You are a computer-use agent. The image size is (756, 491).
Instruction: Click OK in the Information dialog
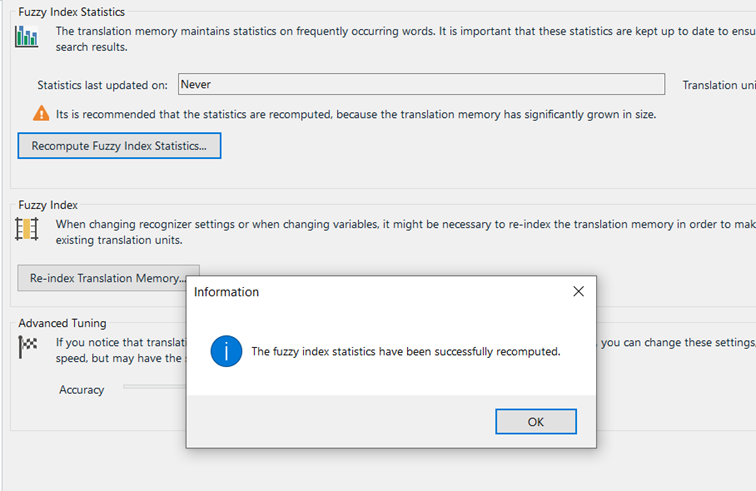coord(536,422)
